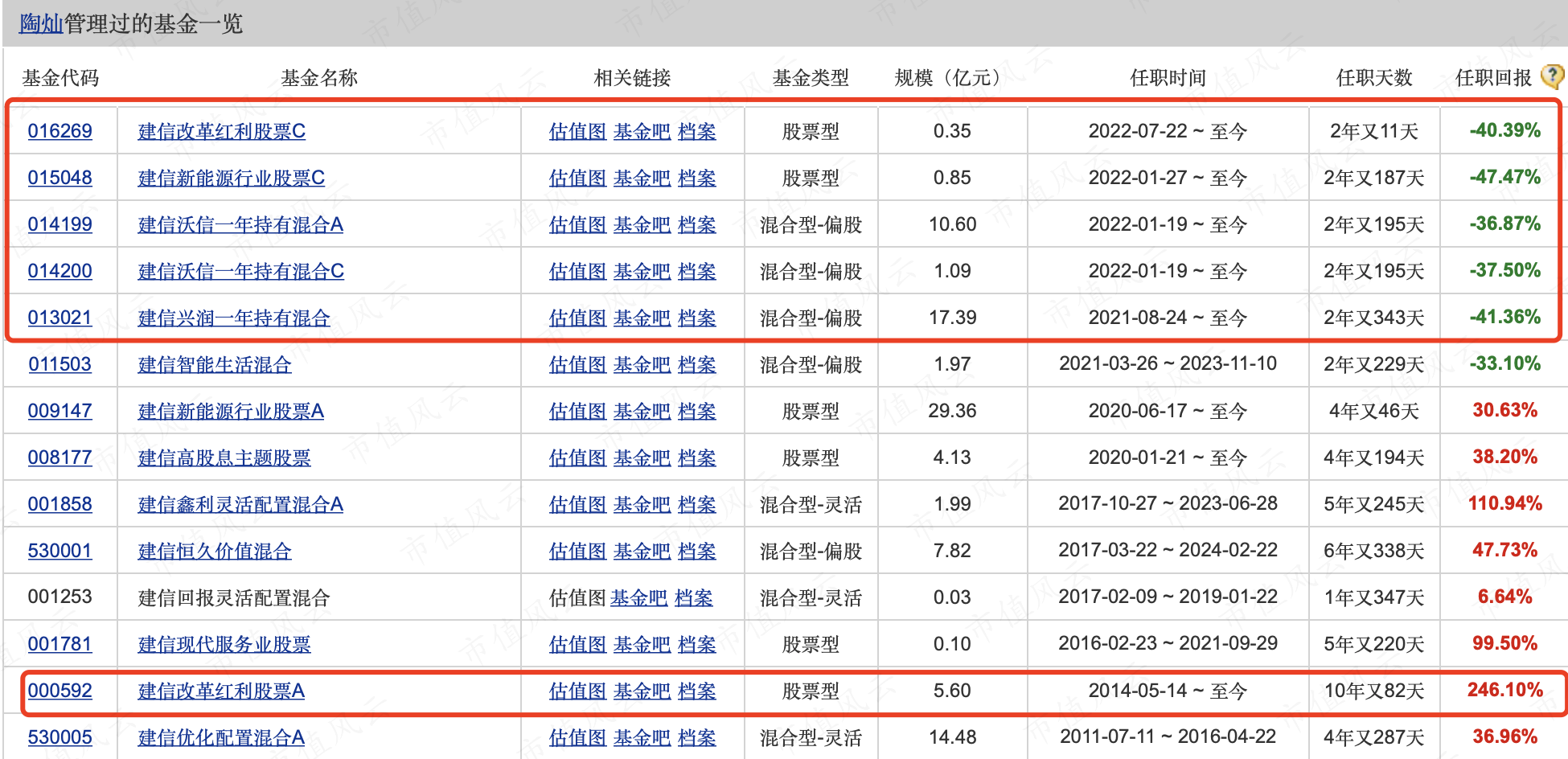Open fund code 530005 link
Viewport: 1568px width, 759px height.
(x=60, y=737)
